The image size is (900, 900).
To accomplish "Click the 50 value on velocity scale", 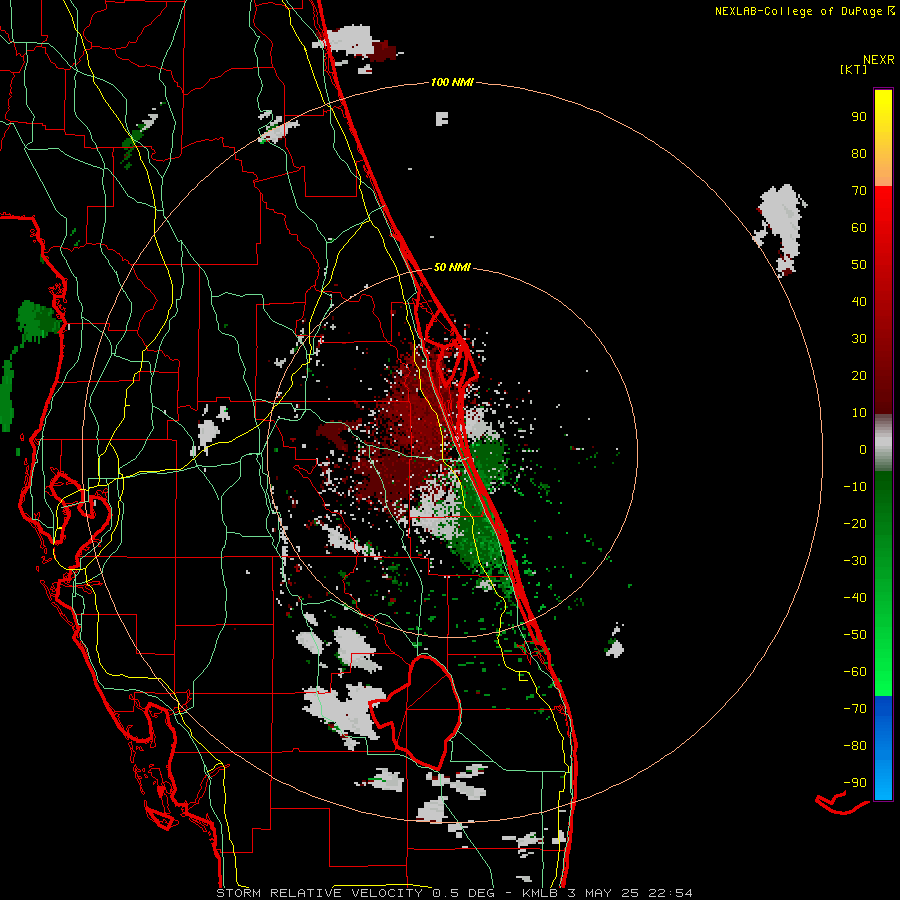I will click(859, 265).
